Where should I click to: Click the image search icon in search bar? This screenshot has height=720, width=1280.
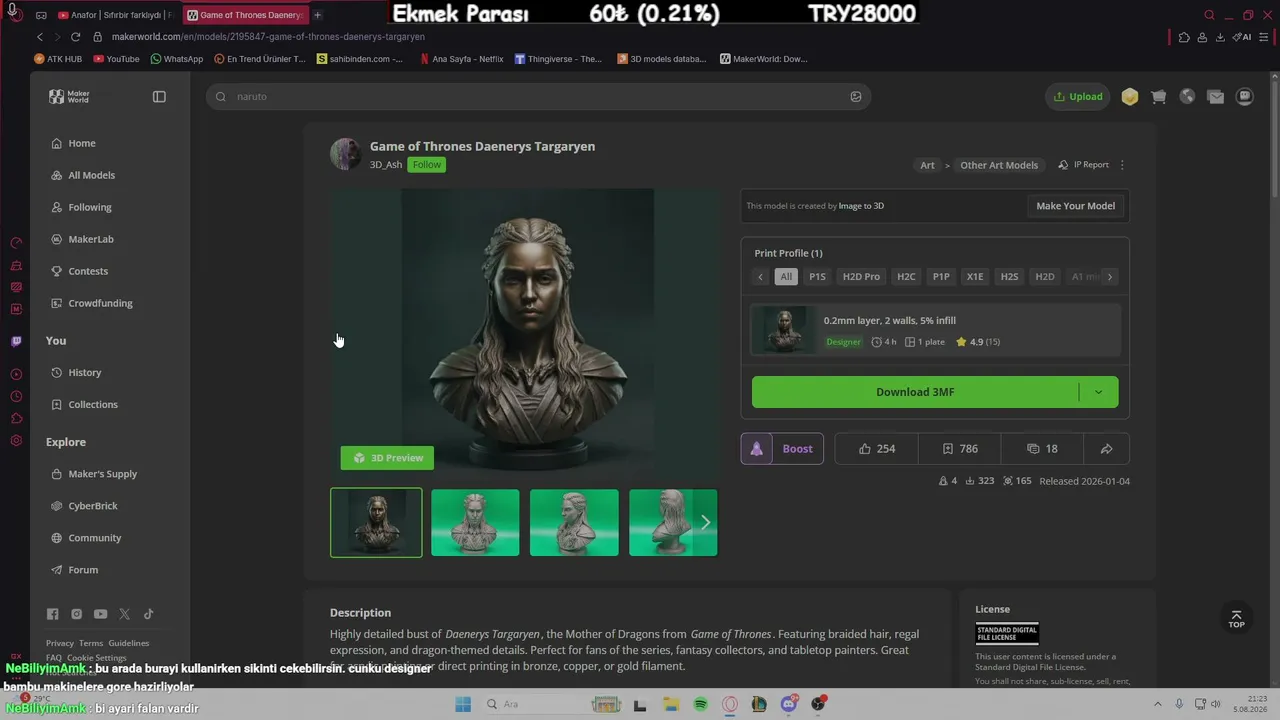tap(856, 97)
